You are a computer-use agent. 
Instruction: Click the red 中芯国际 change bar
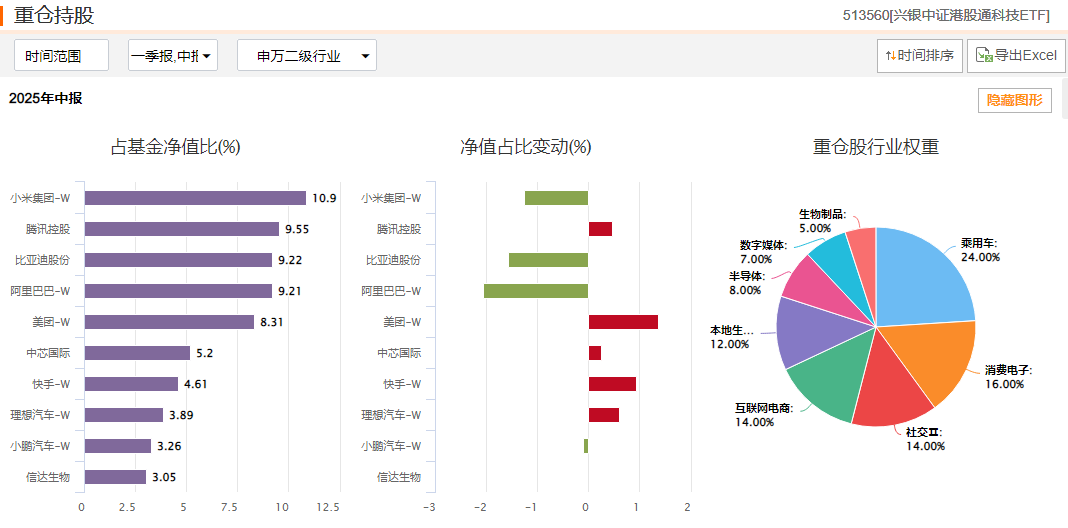(x=595, y=353)
